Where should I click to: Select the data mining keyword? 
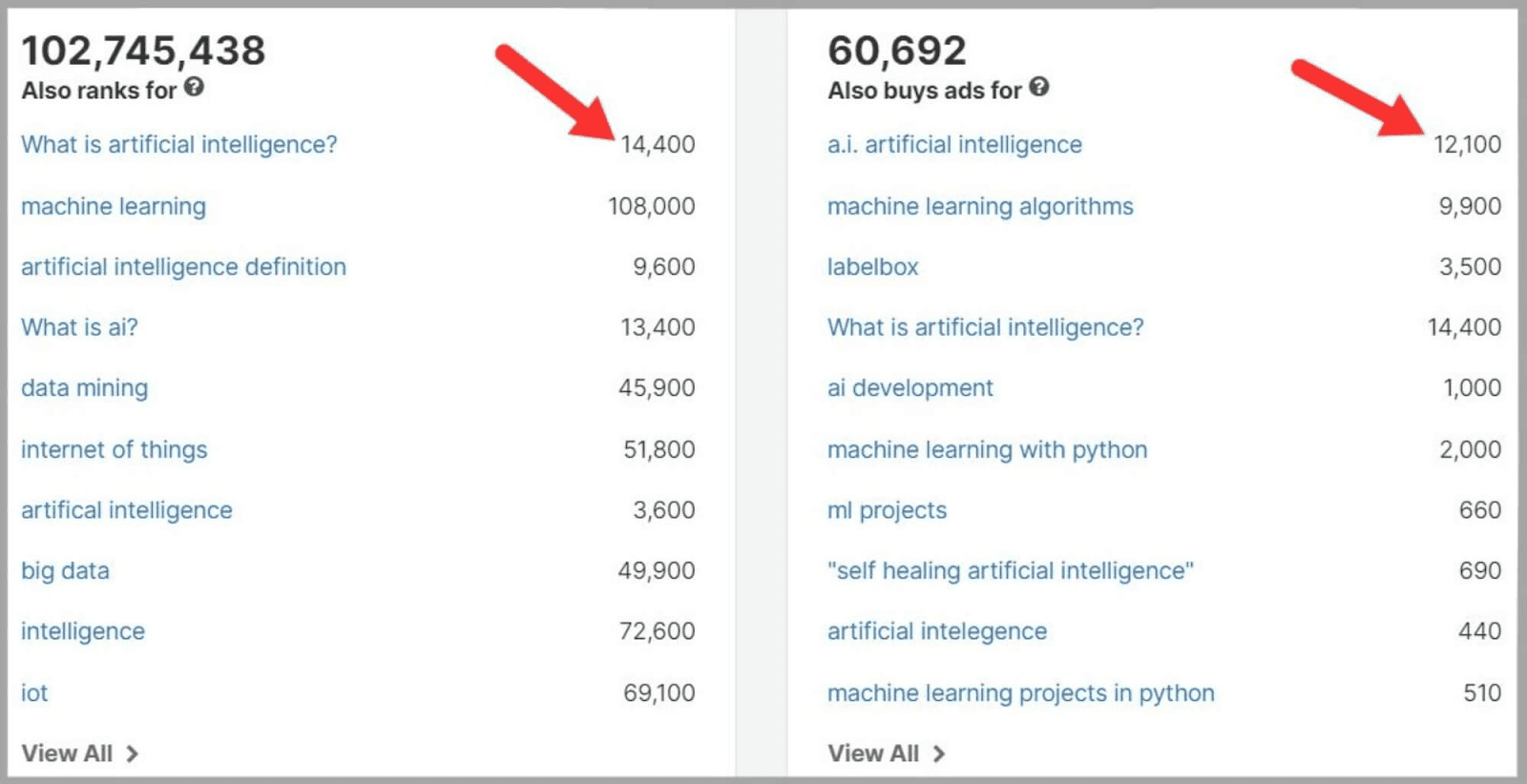coord(84,387)
